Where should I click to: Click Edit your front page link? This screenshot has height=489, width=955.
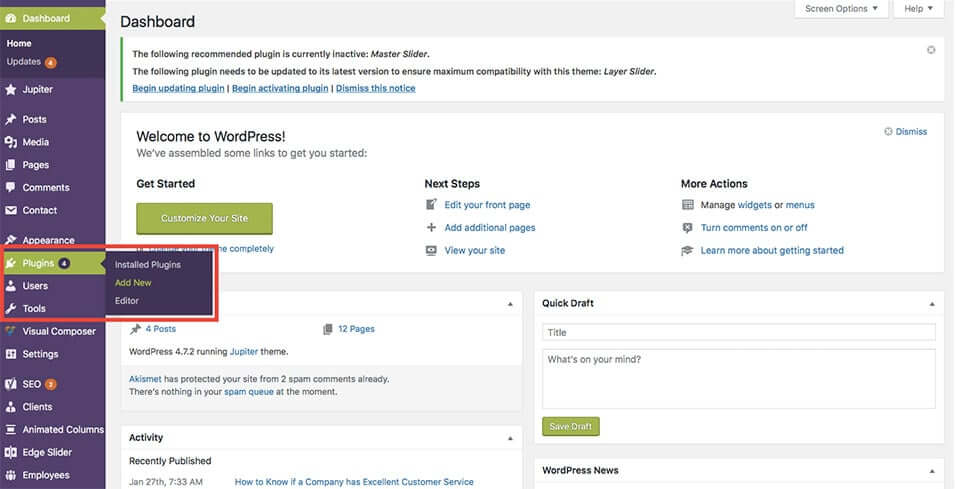[487, 205]
